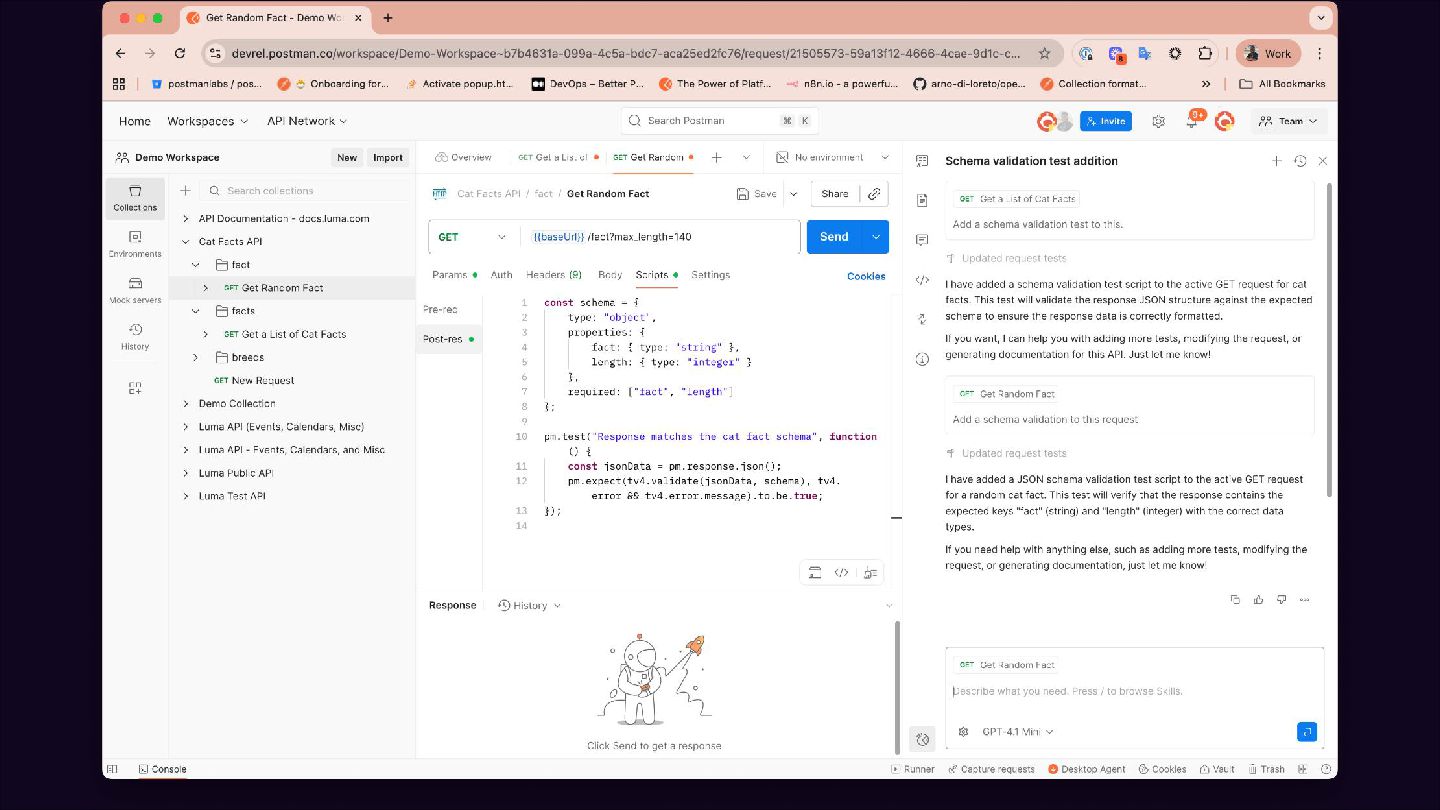
Task: Reload the browser page
Action: point(180,54)
